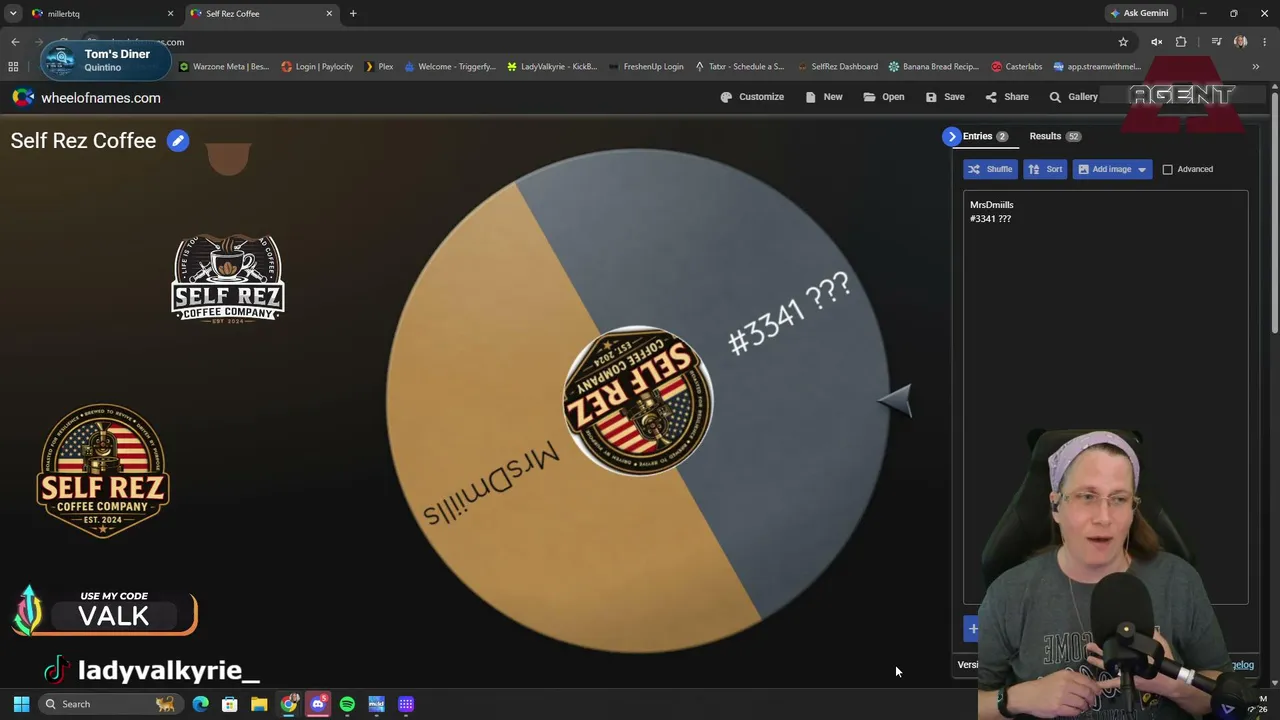This screenshot has width=1280, height=720.
Task: Click the wheelofnames.com logo
Action: point(86,98)
